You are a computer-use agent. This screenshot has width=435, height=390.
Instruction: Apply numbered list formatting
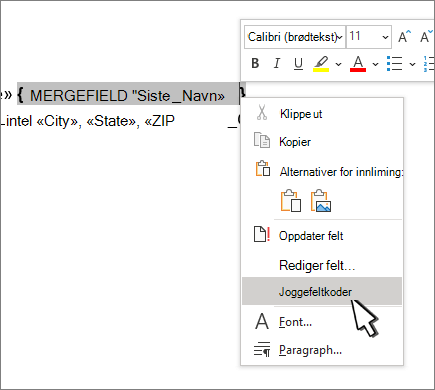pyautogui.click(x=429, y=63)
